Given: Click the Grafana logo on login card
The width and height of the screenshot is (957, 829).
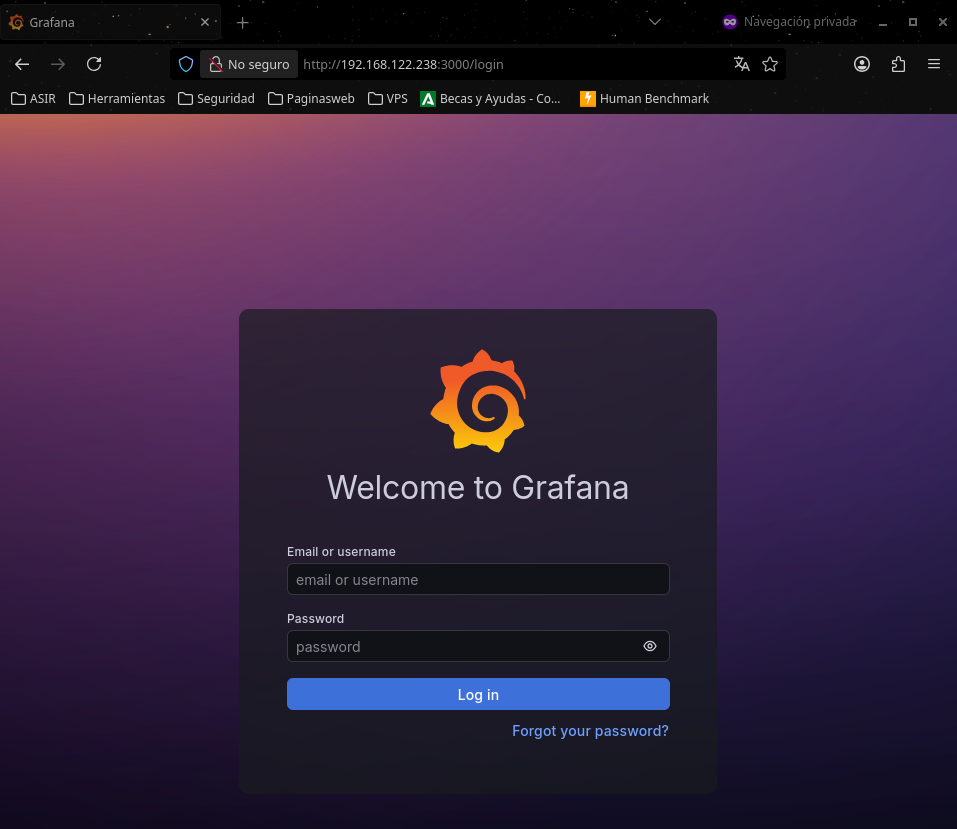Looking at the screenshot, I should click(x=478, y=401).
